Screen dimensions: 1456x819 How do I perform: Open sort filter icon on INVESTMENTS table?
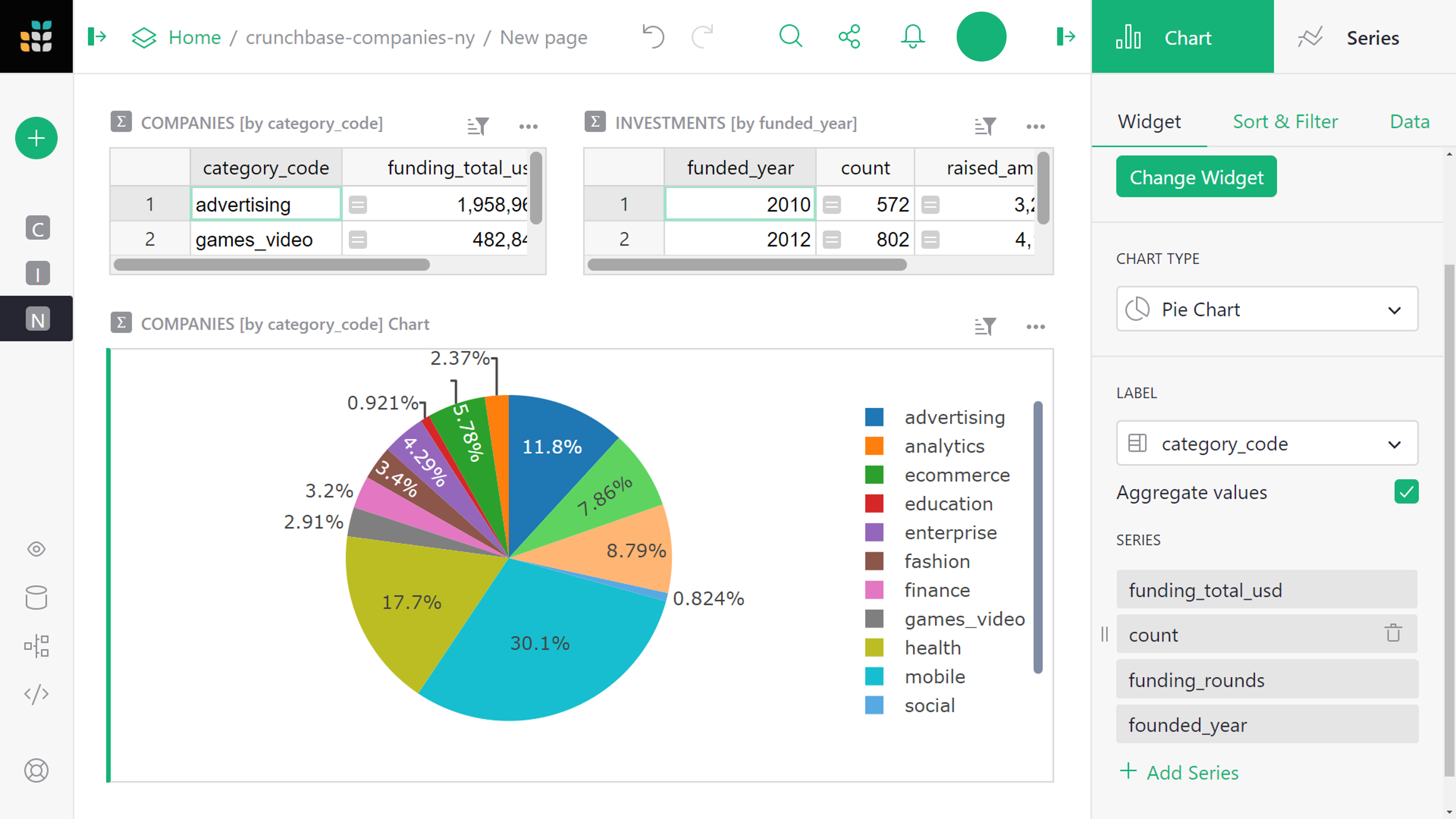pos(984,125)
